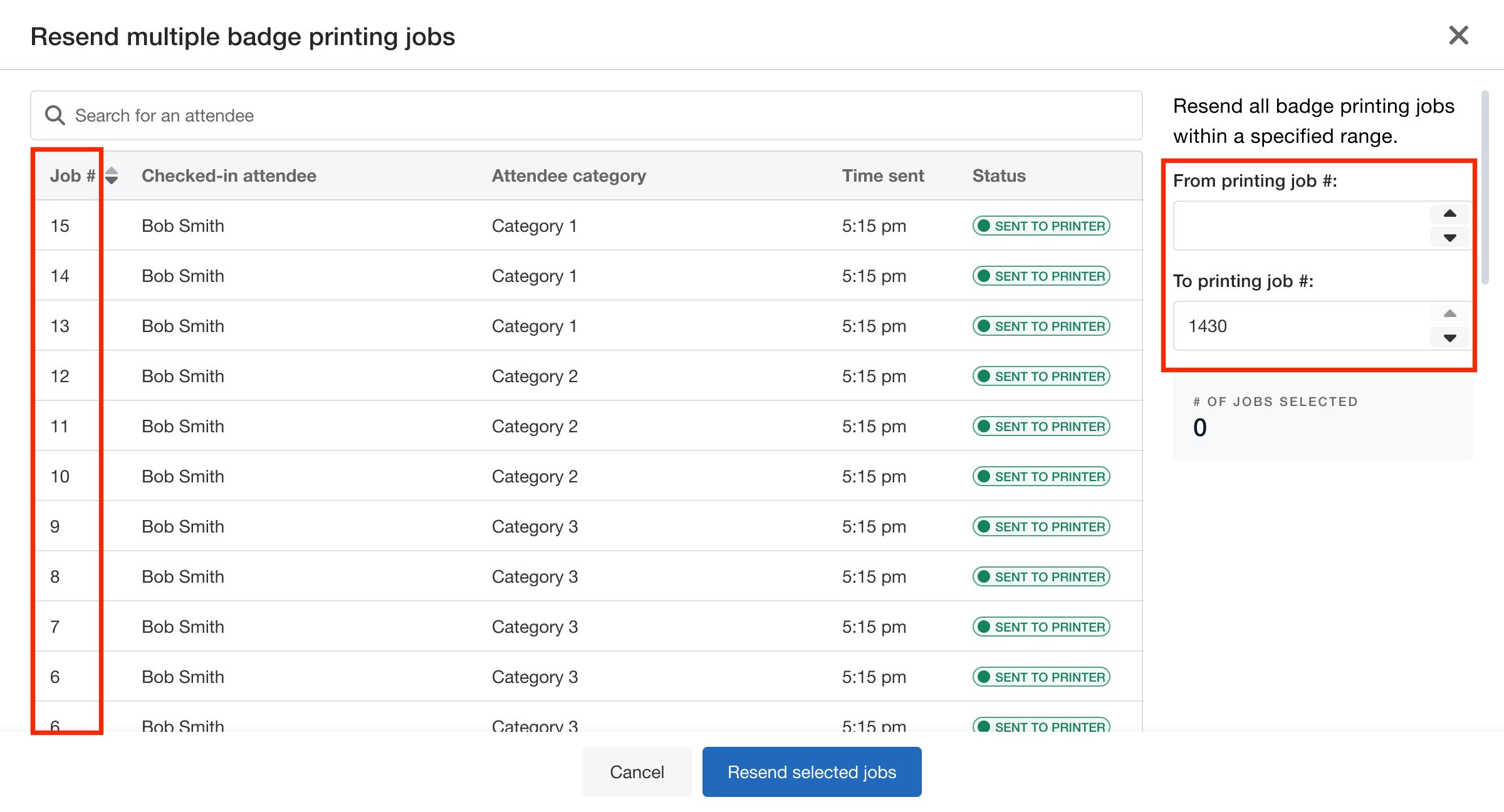
Task: Click the Sent to Printer badge for job 13
Action: pyautogui.click(x=1042, y=326)
